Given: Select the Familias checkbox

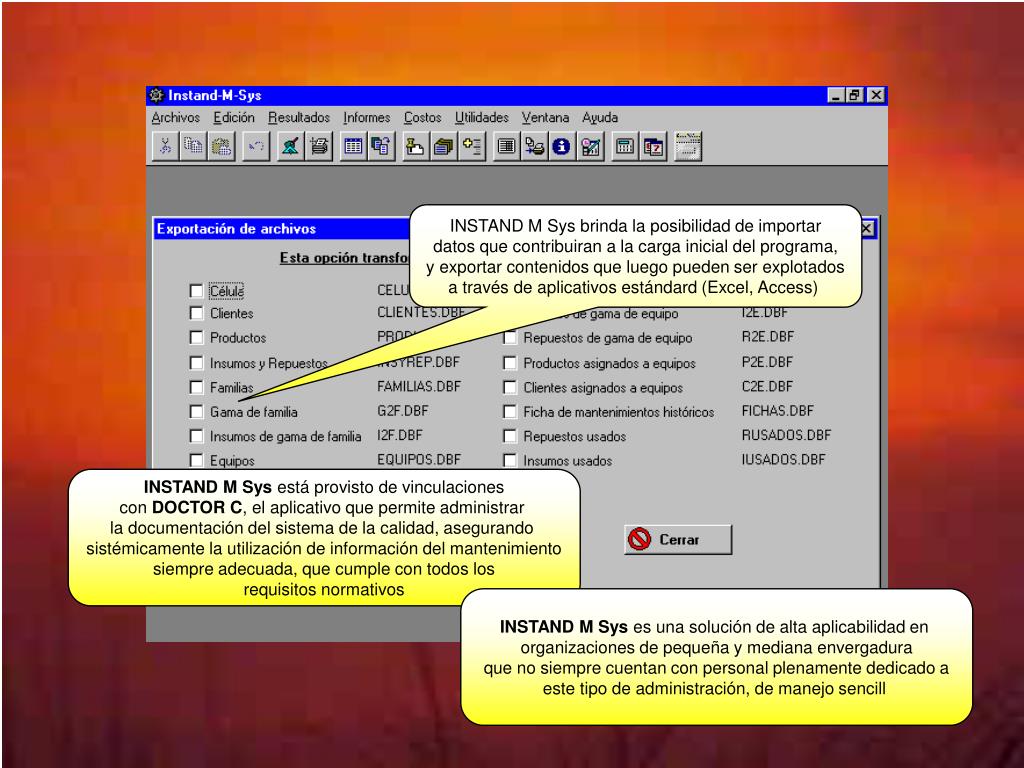Looking at the screenshot, I should coord(196,387).
